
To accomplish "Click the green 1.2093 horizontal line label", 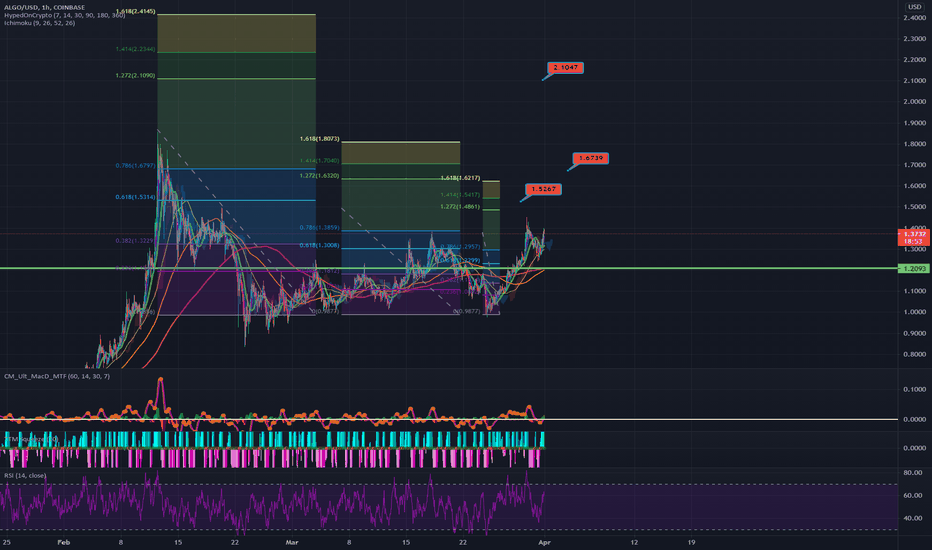I will [914, 269].
